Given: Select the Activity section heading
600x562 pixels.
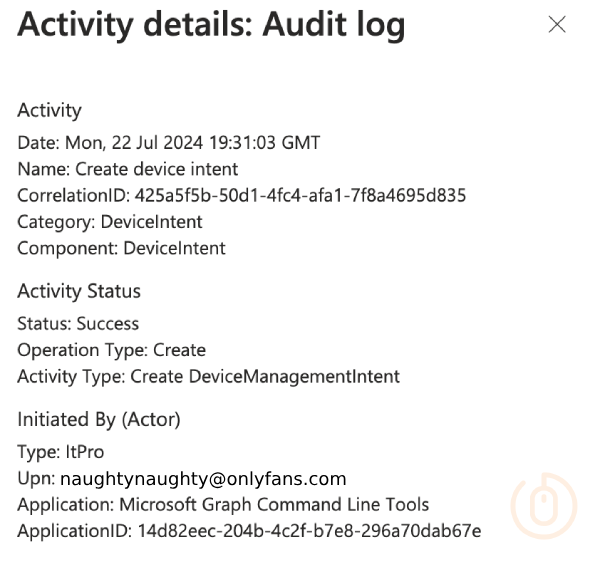Looking at the screenshot, I should point(49,110).
